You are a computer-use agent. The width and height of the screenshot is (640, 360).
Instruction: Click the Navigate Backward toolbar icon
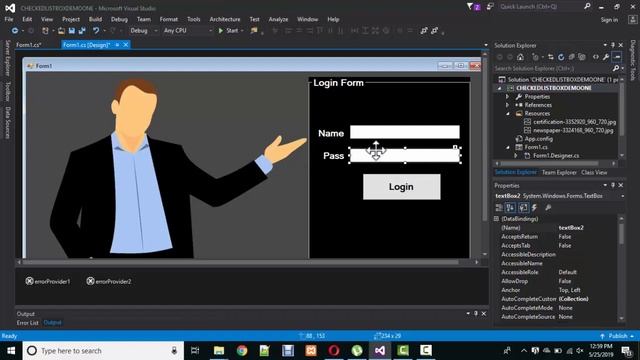point(15,31)
